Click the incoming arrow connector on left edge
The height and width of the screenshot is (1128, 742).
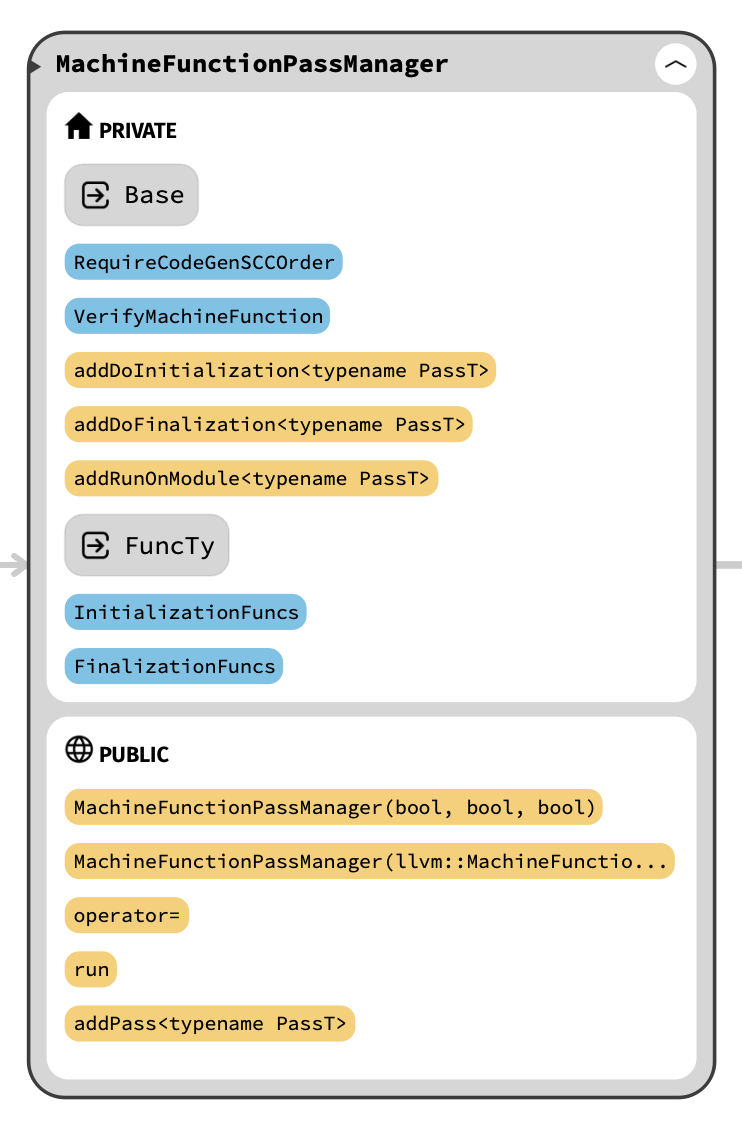[14, 566]
